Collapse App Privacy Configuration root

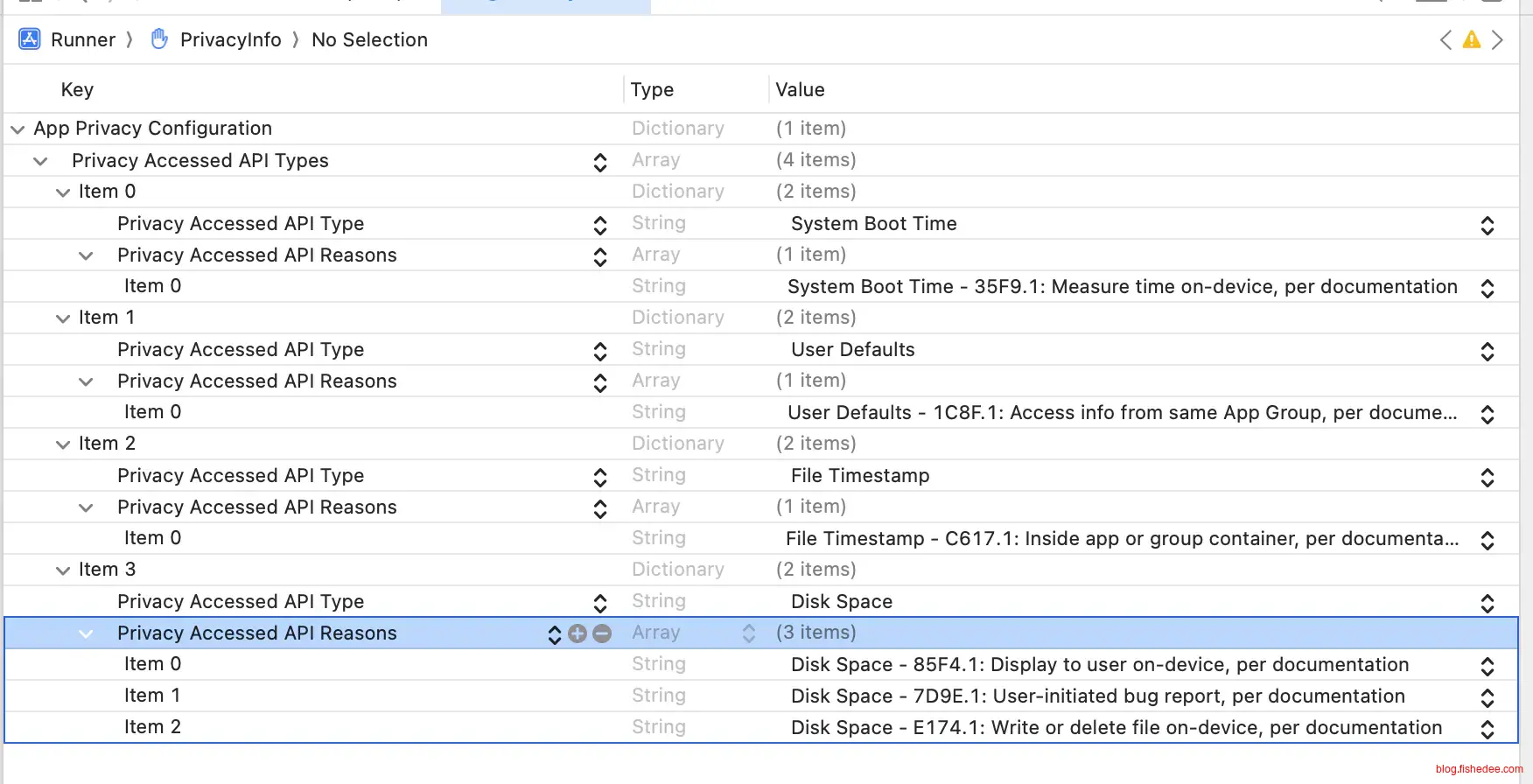pos(17,129)
